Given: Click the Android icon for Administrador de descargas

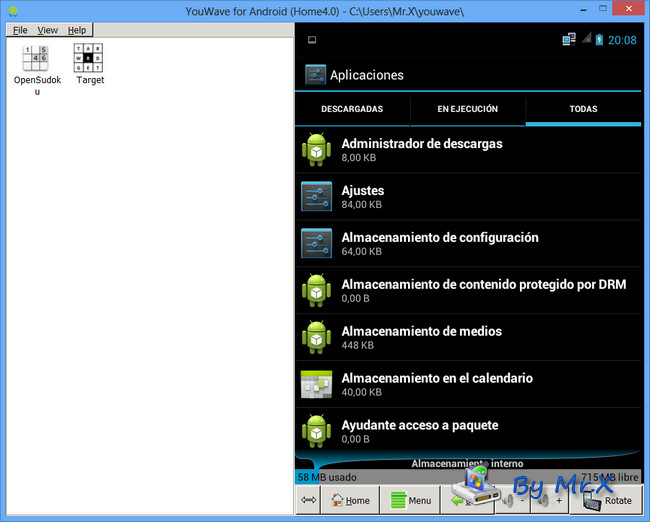Looking at the screenshot, I should 316,150.
